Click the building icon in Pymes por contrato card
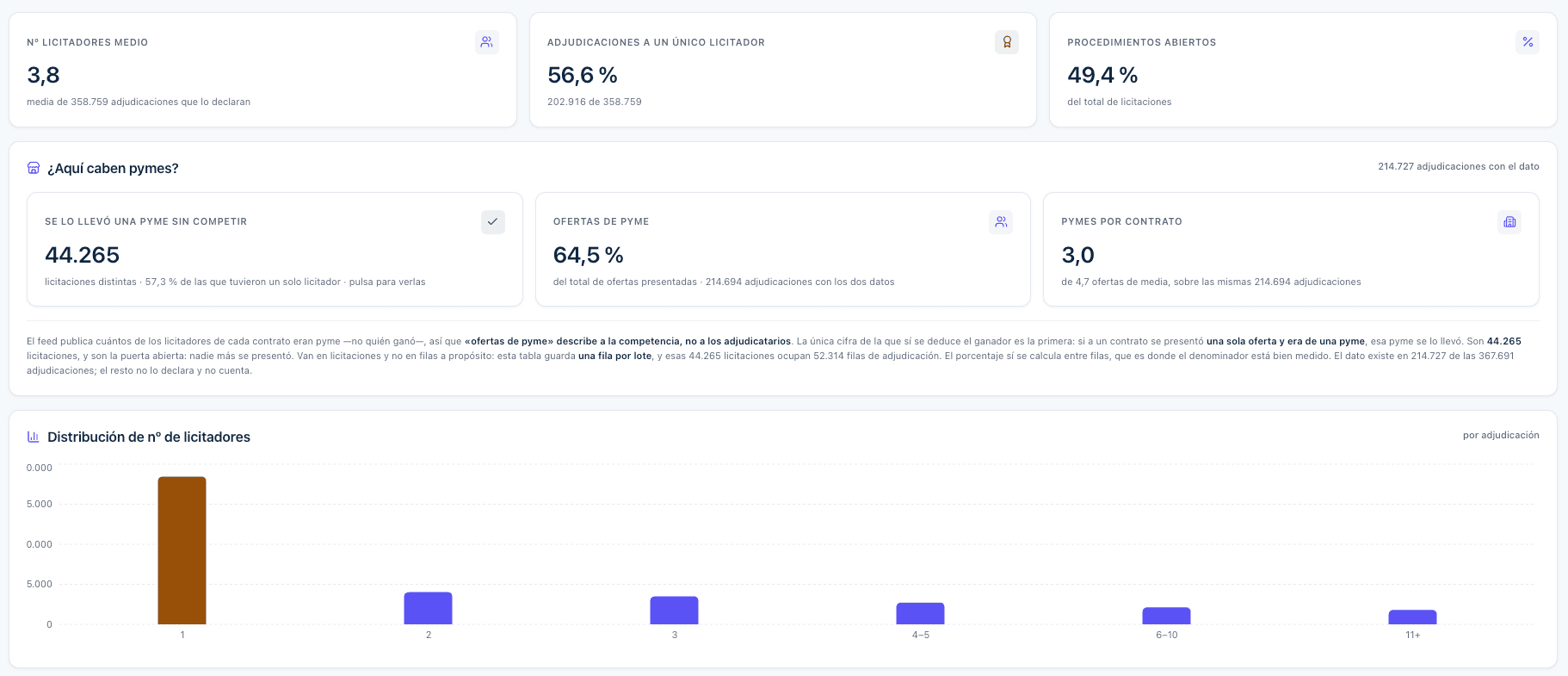This screenshot has height=676, width=1568. (x=1509, y=221)
